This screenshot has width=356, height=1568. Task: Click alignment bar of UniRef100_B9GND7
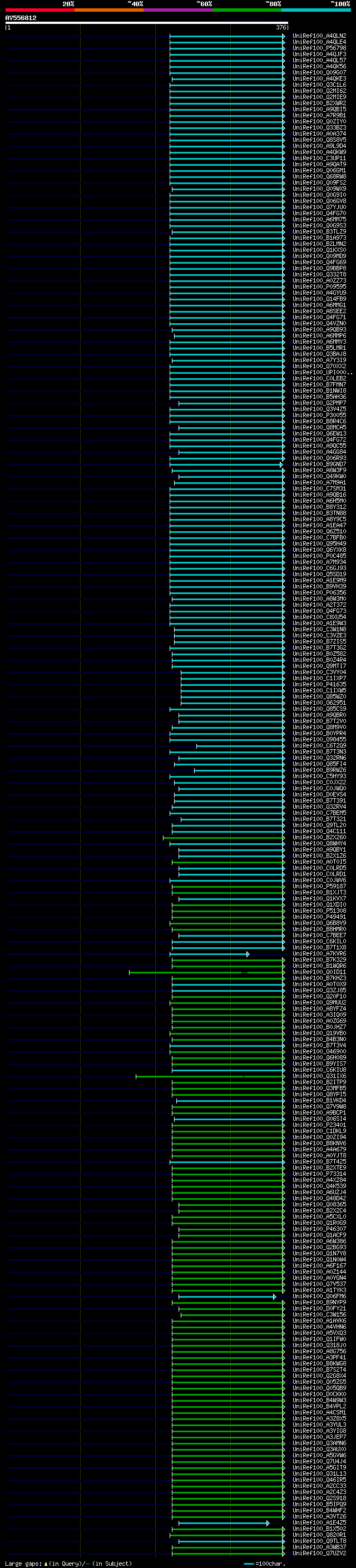[226, 464]
